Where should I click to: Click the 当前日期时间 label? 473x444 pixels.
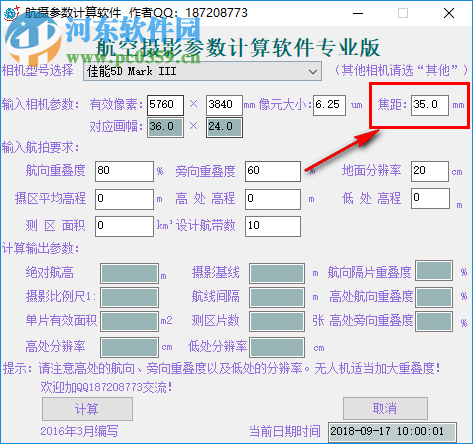(x=285, y=431)
